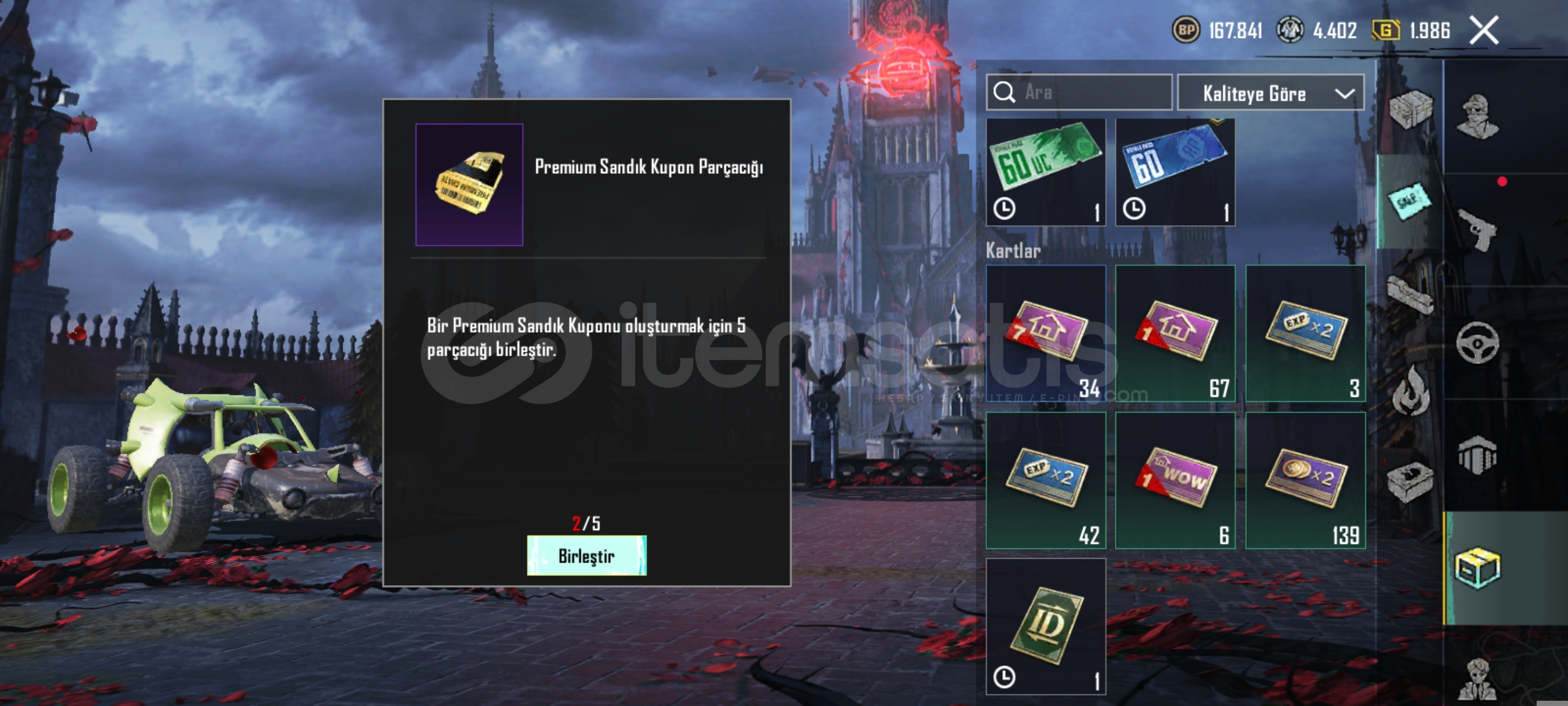
Task: Select the coupon ticket subcategory icon
Action: 1410,201
